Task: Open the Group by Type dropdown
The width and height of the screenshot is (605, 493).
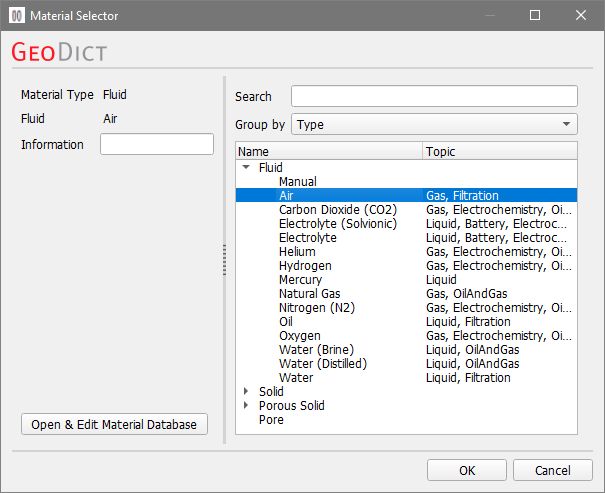Action: point(434,124)
